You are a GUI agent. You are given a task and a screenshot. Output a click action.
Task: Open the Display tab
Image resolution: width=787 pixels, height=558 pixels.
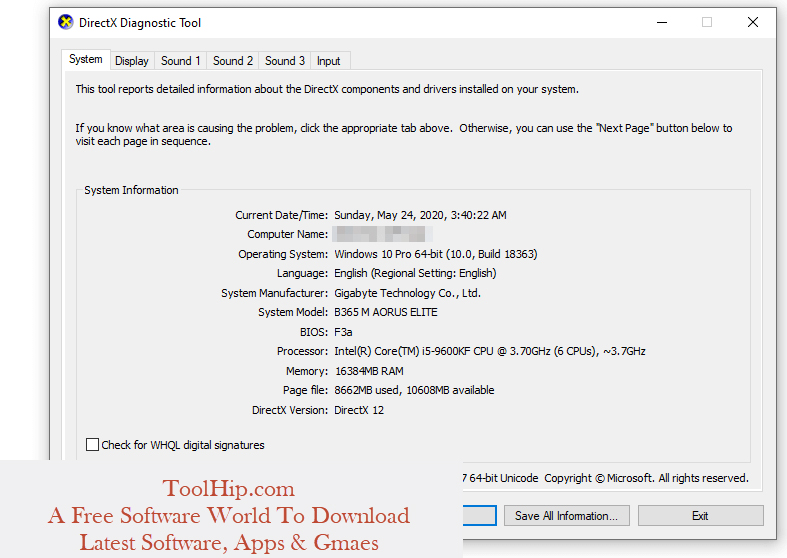(x=132, y=61)
